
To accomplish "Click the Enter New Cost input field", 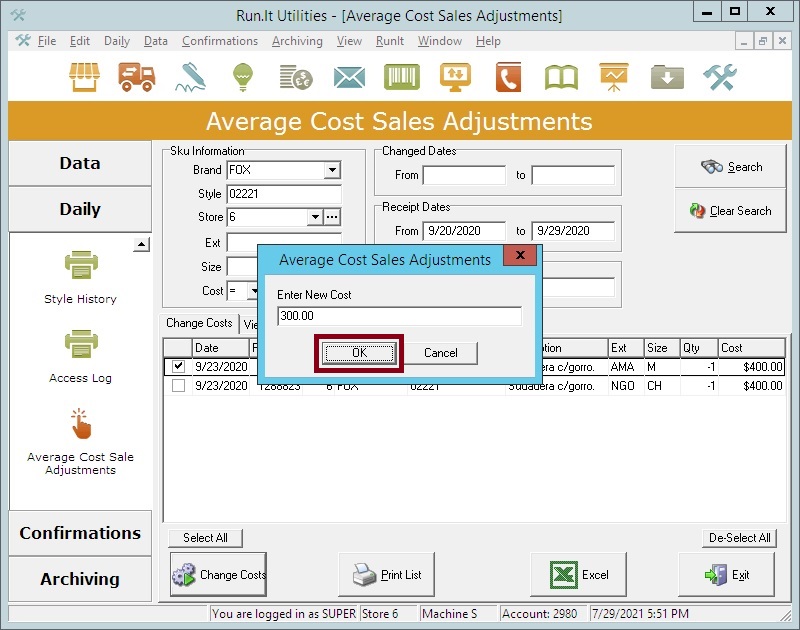I will (x=399, y=316).
